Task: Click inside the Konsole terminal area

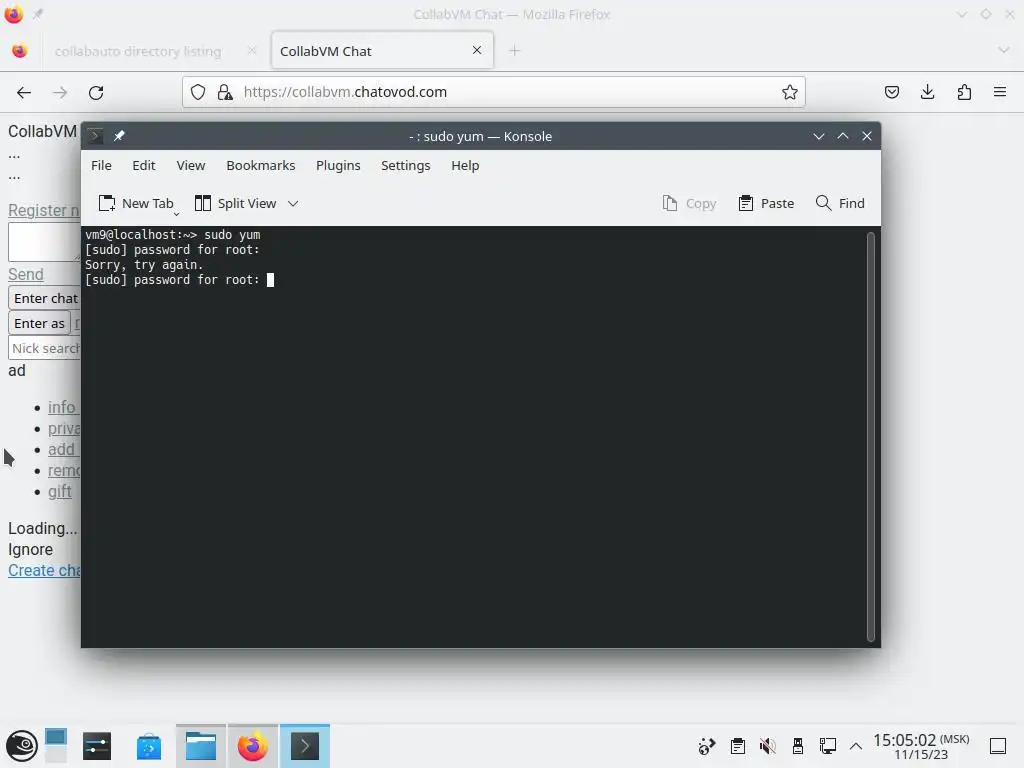Action: pyautogui.click(x=475, y=436)
